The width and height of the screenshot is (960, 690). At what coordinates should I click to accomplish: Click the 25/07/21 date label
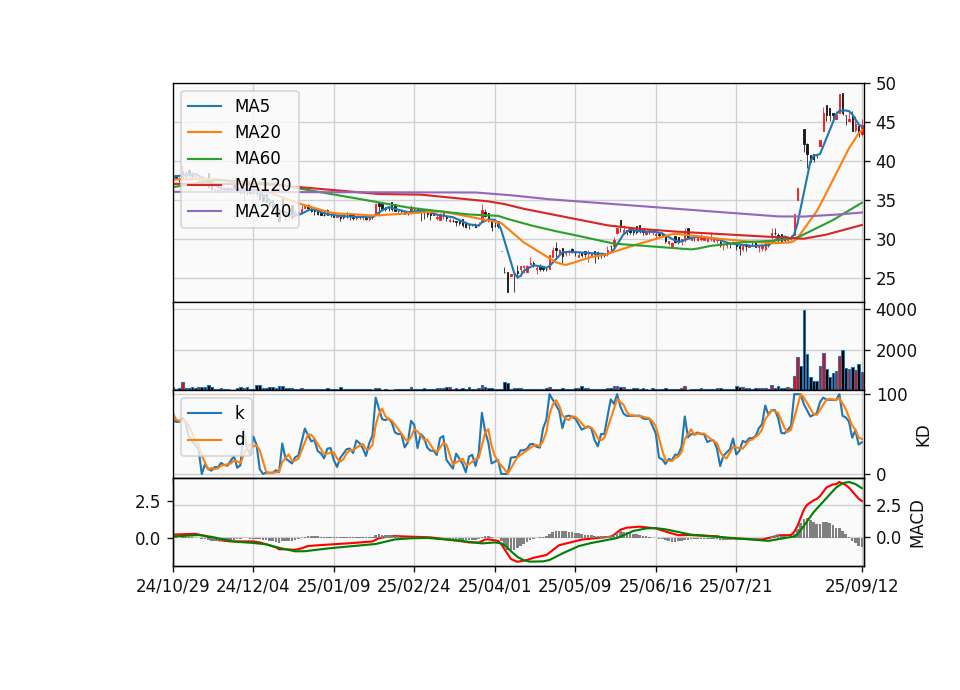point(736,586)
